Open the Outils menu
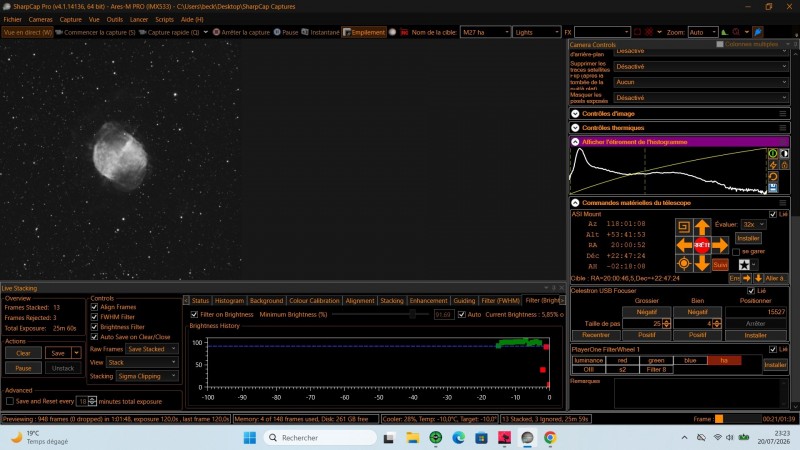Image resolution: width=800 pixels, height=450 pixels. (114, 19)
